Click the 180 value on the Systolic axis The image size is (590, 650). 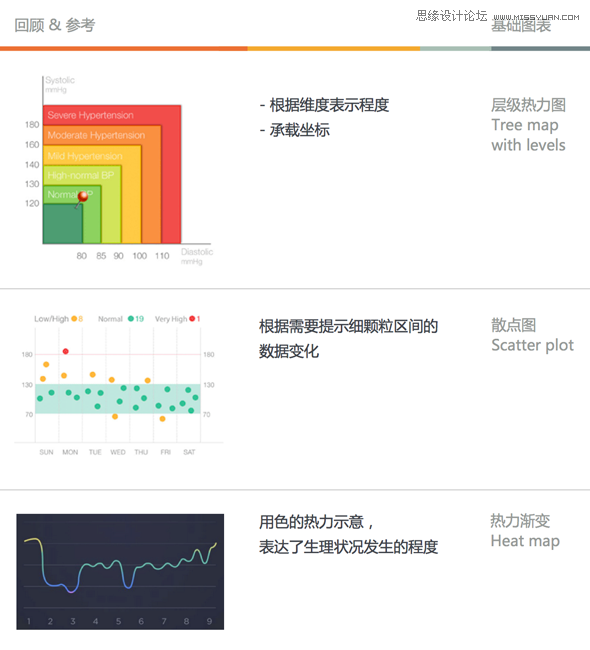[32, 124]
